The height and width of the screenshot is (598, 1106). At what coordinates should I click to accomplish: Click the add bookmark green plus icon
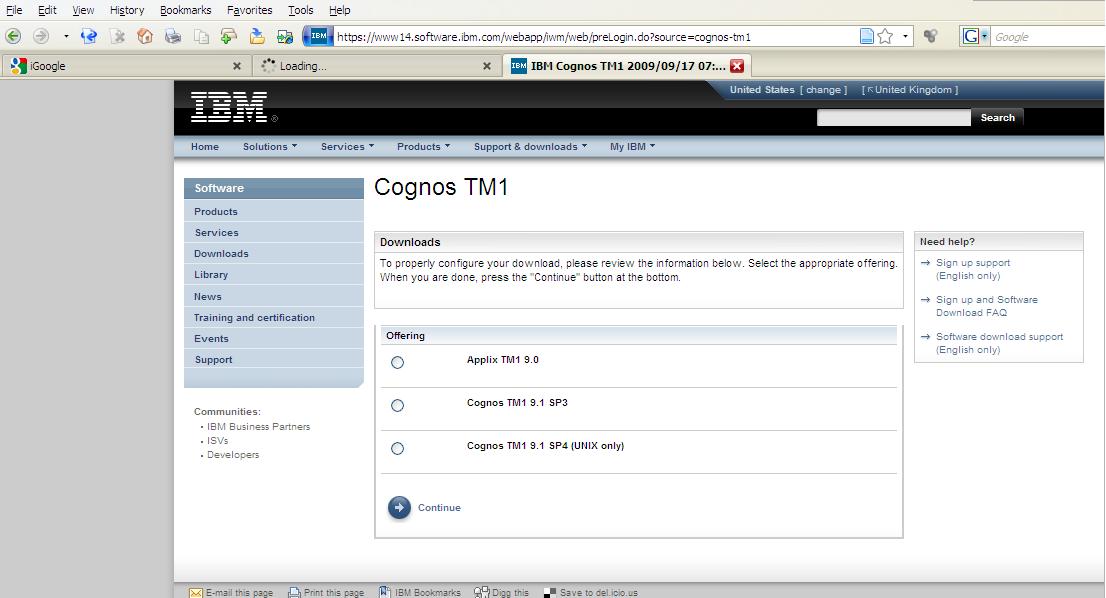click(229, 36)
